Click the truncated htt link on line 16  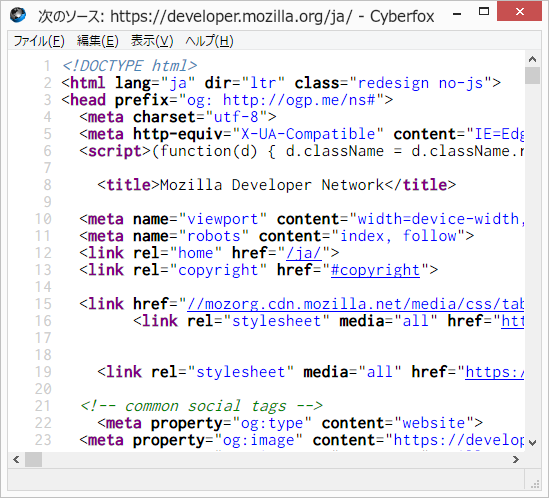(513, 321)
